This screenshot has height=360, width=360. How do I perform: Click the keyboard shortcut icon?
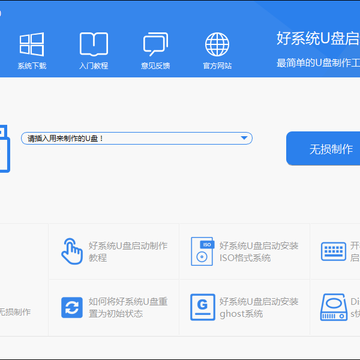coord(333,251)
